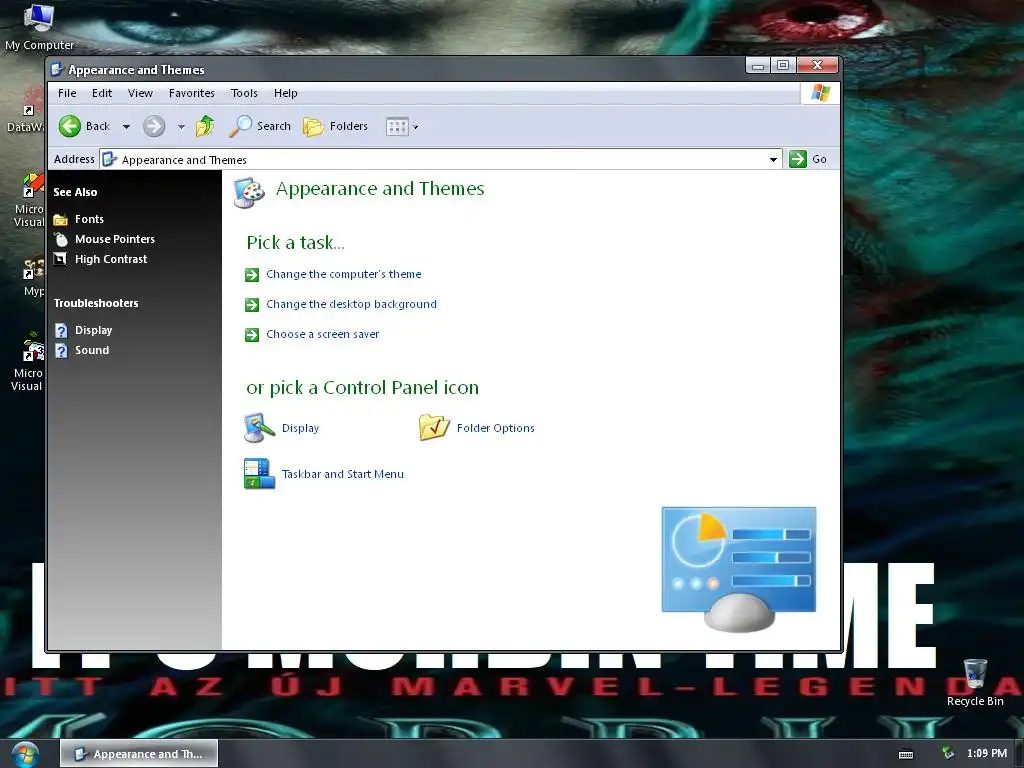Click the Windows flag logo in menu bar
The width and height of the screenshot is (1024, 768).
[820, 93]
